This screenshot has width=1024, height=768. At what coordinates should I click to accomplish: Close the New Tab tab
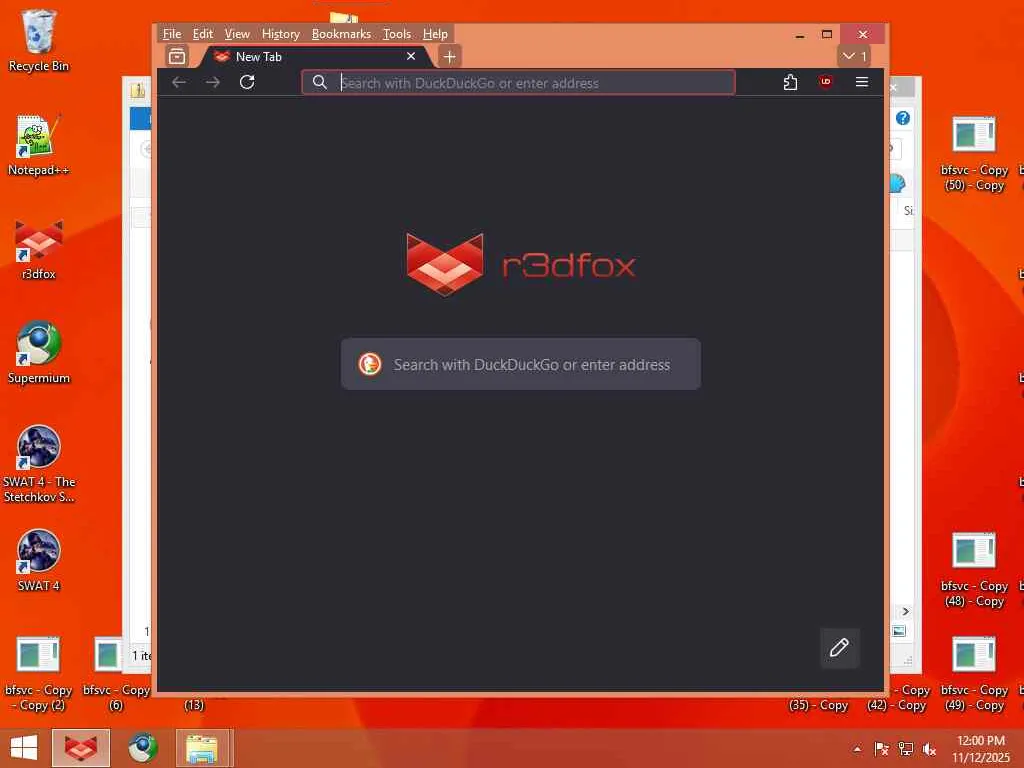coord(411,56)
